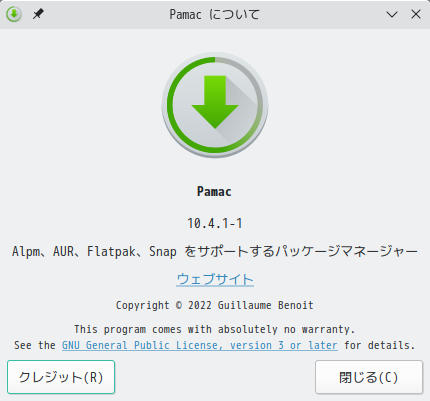Image resolution: width=430 pixels, height=401 pixels.
Task: Open the GNU General Public License link
Action: click(x=200, y=345)
